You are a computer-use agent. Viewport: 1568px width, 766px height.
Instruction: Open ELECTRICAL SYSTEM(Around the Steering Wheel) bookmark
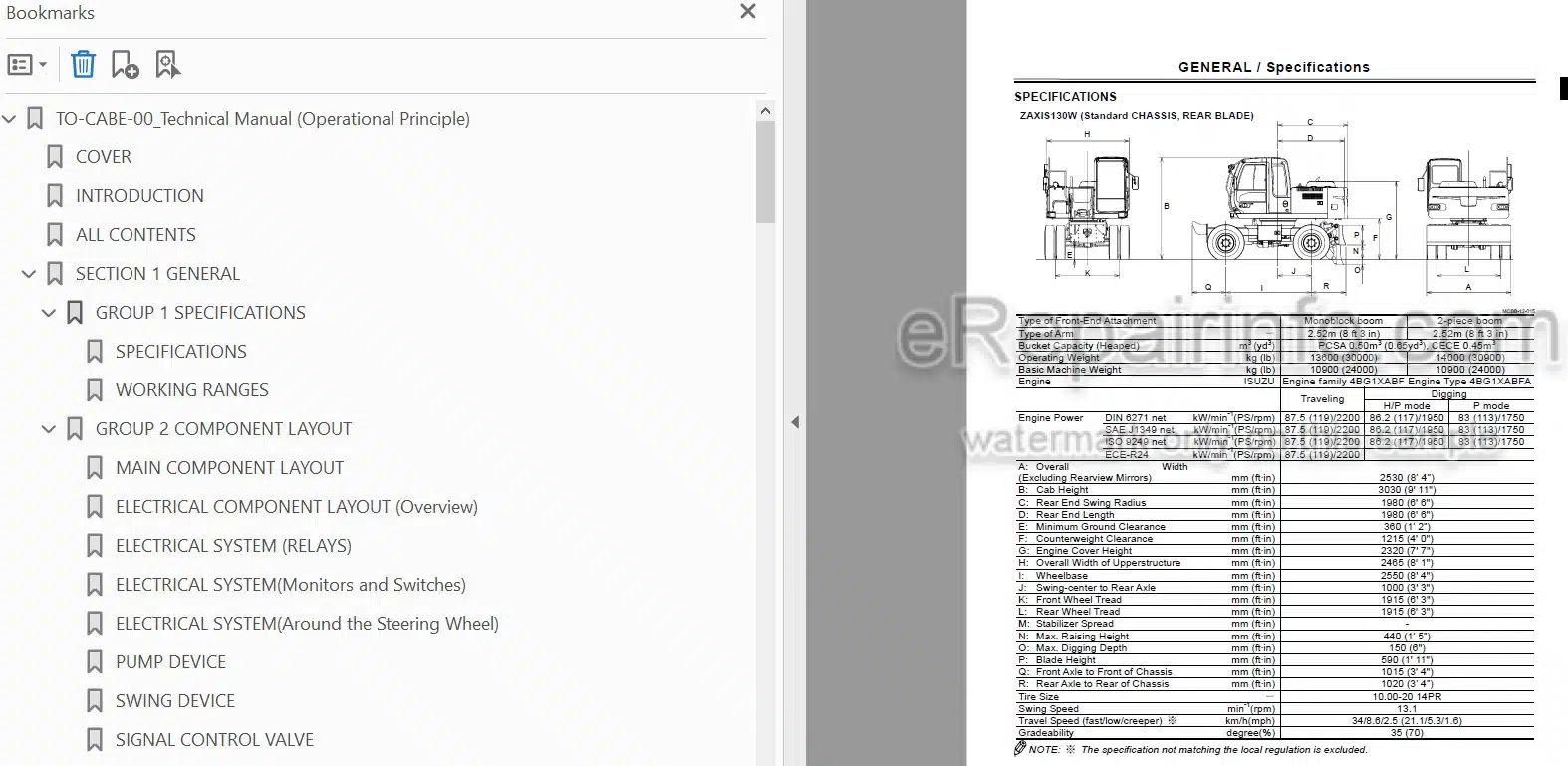pyautogui.click(x=307, y=624)
